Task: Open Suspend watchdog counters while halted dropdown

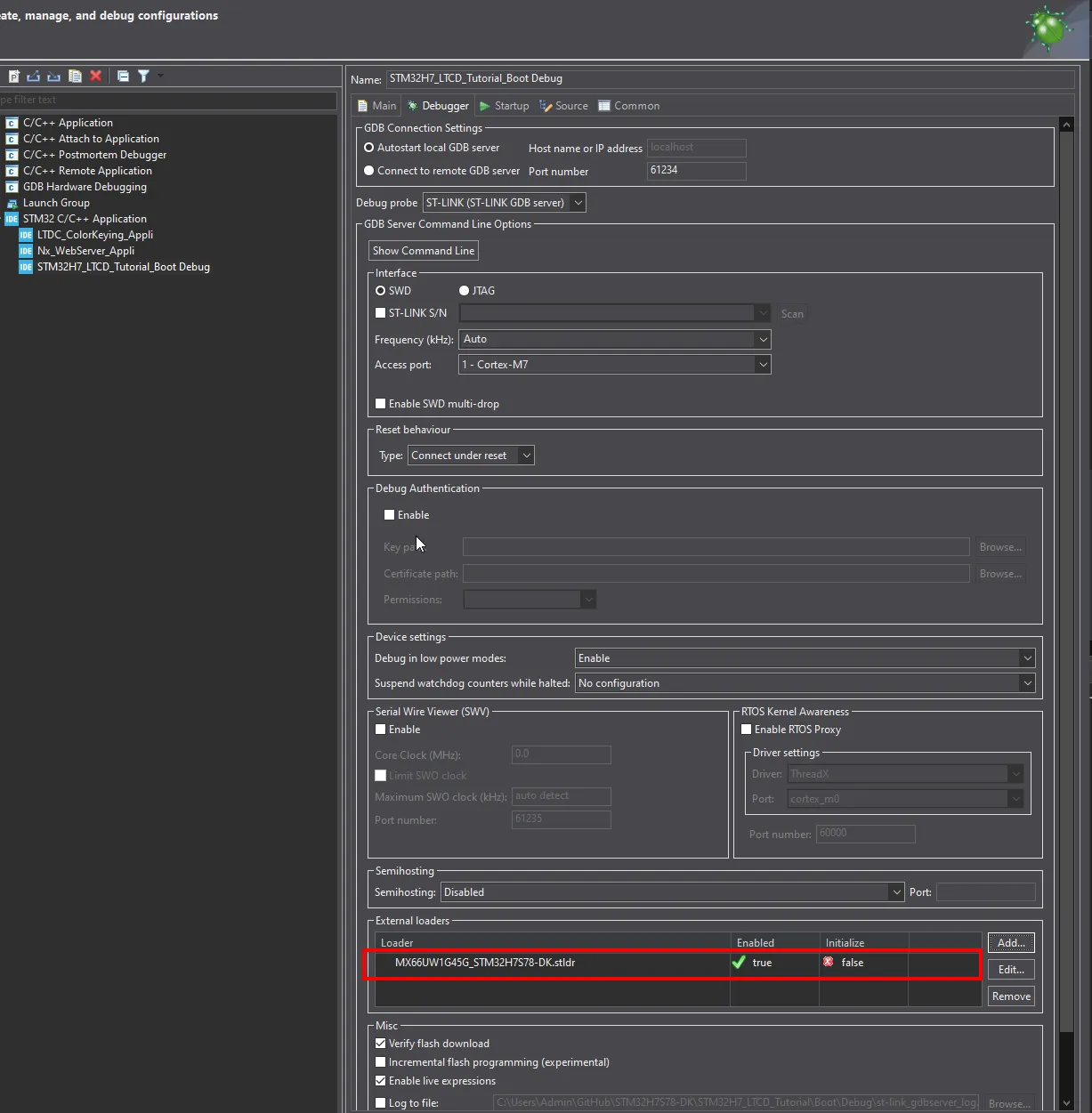Action: 805,683
